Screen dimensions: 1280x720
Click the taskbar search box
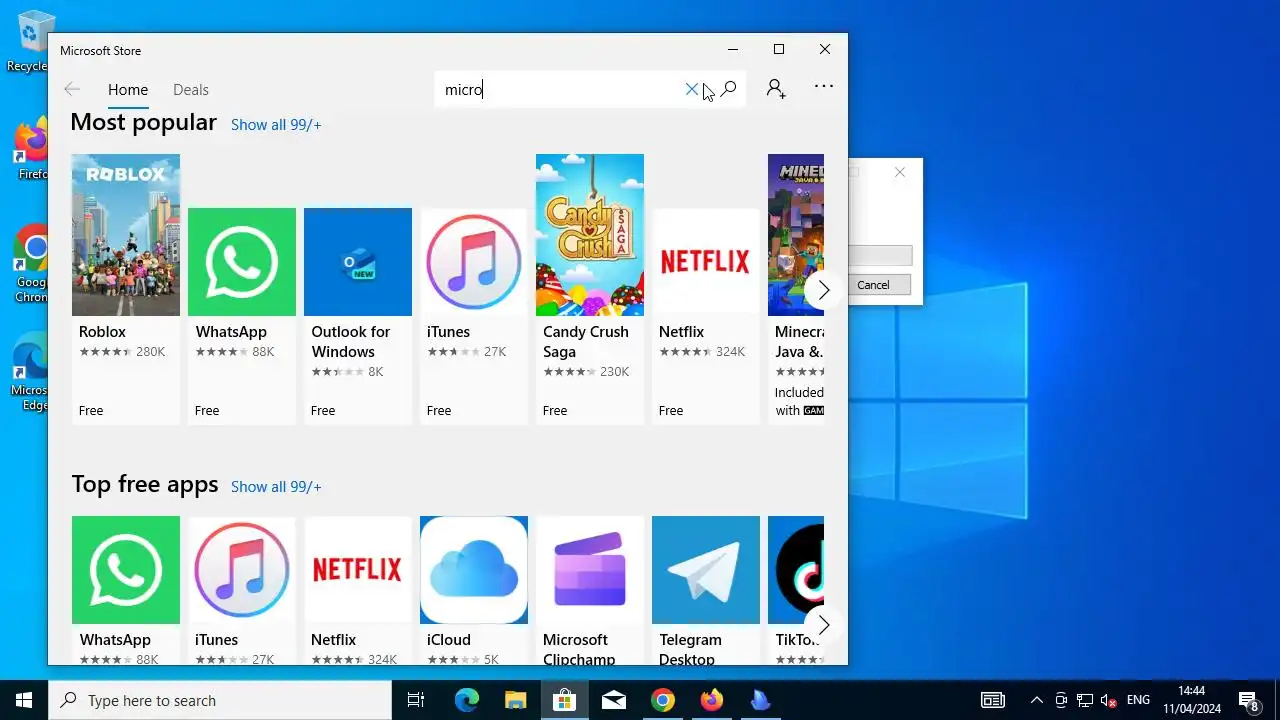[220, 700]
